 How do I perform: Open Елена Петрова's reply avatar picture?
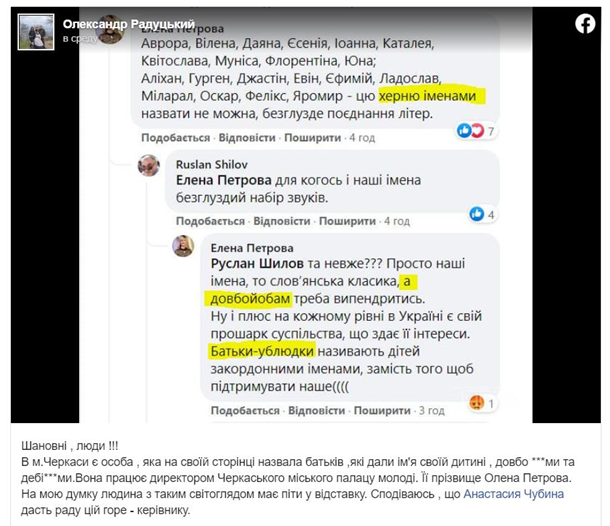click(183, 246)
